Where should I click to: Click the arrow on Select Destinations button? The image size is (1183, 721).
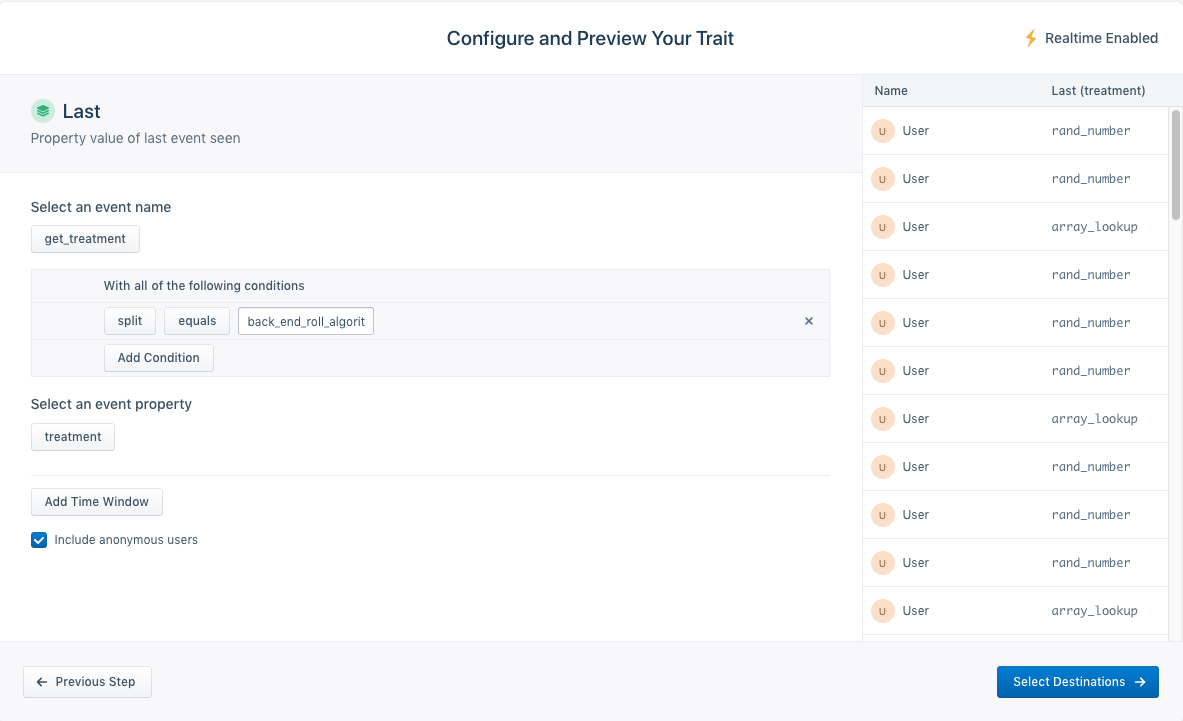click(x=1139, y=682)
